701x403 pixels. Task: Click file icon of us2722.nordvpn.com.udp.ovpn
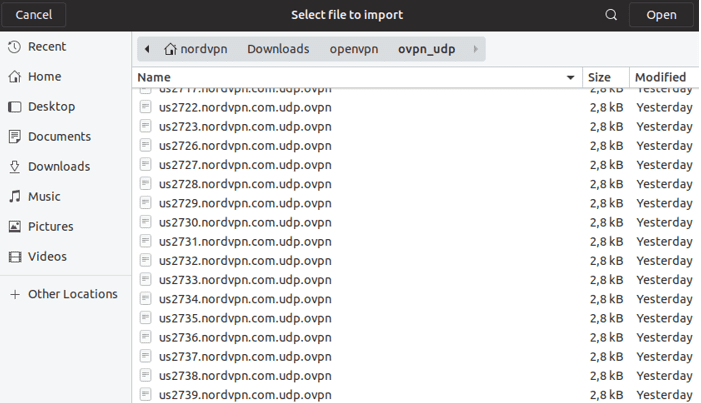tap(145, 107)
